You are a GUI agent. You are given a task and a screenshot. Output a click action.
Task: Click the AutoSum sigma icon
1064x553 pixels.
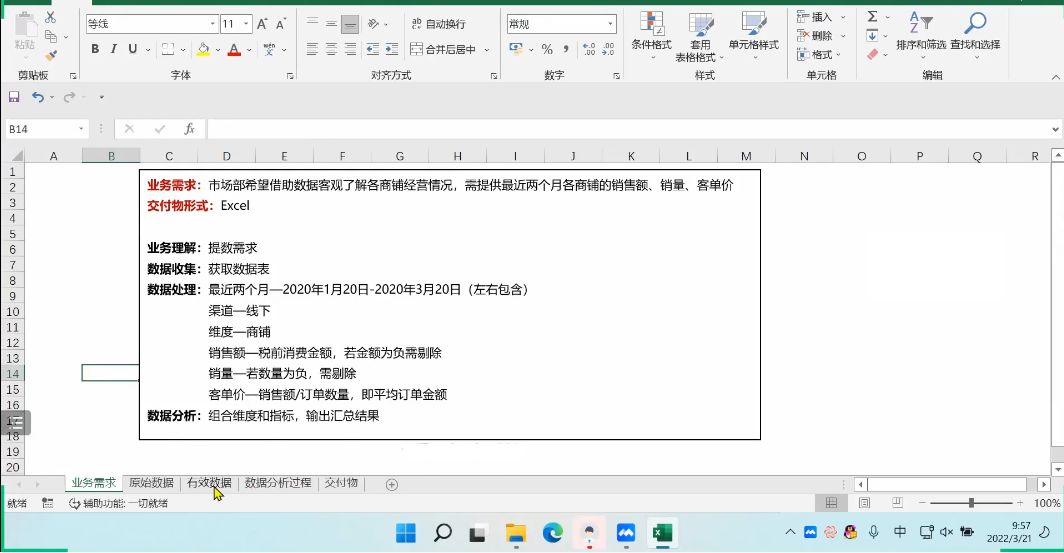(873, 16)
